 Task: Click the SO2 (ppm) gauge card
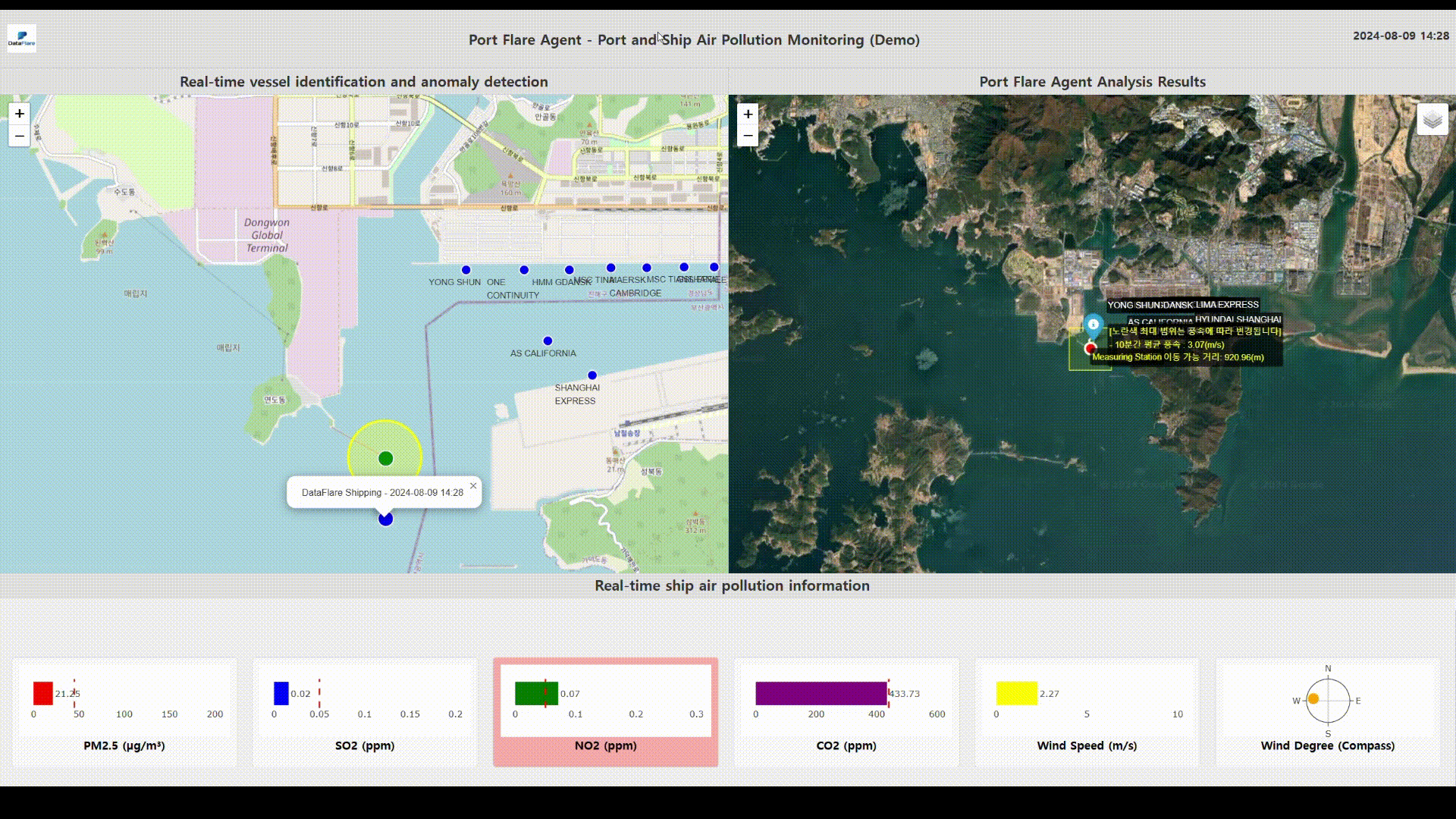click(x=365, y=712)
